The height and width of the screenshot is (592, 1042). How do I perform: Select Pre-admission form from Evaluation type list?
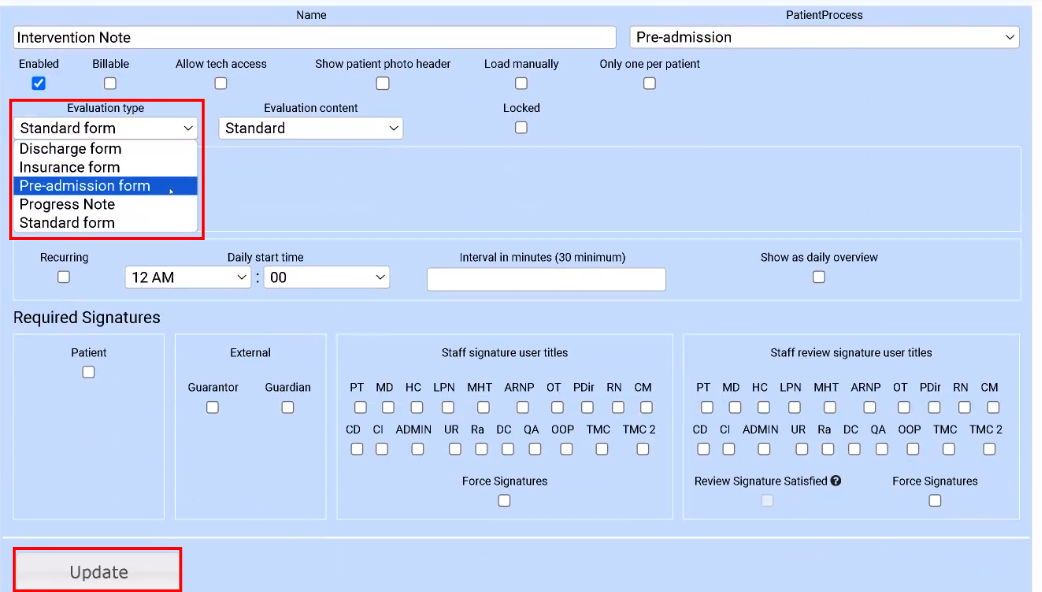tap(85, 185)
